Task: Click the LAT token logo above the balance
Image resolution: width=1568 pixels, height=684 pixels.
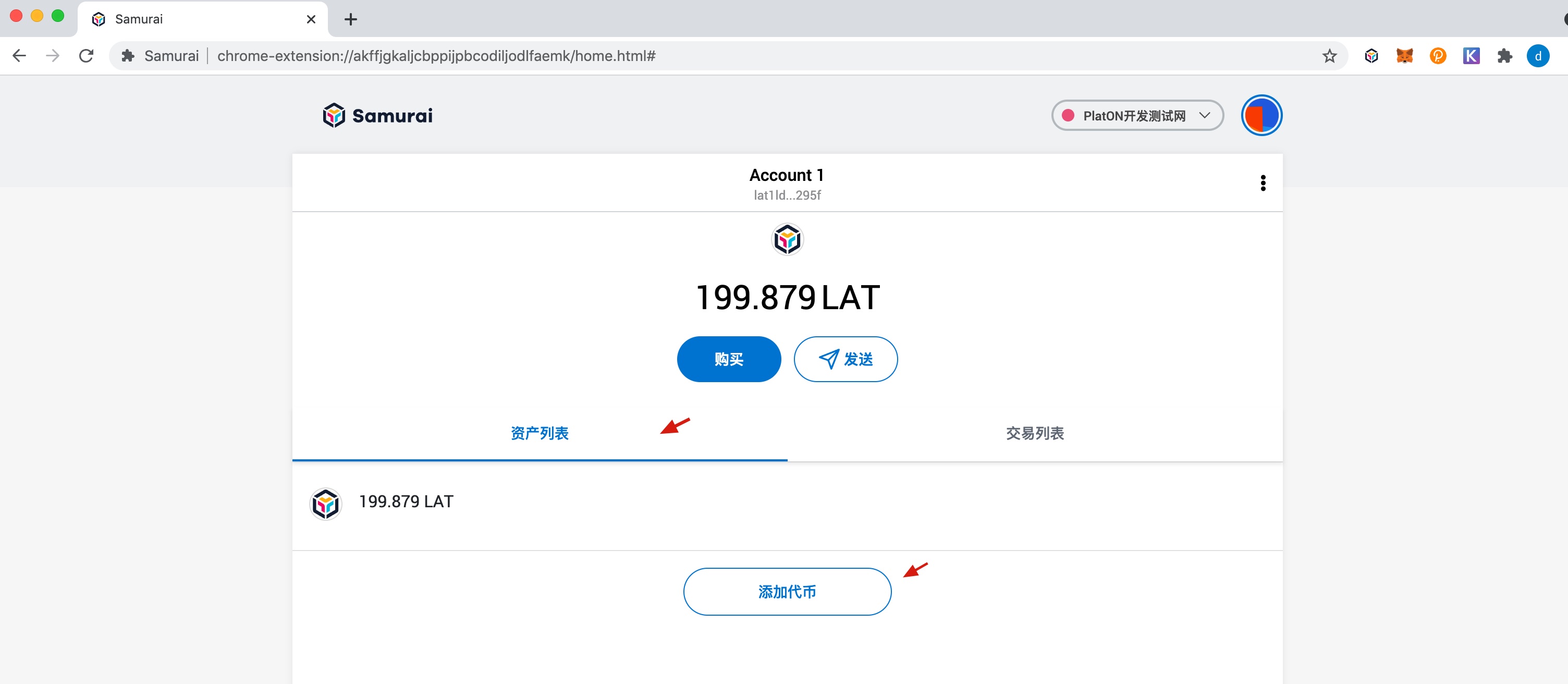Action: (x=787, y=239)
